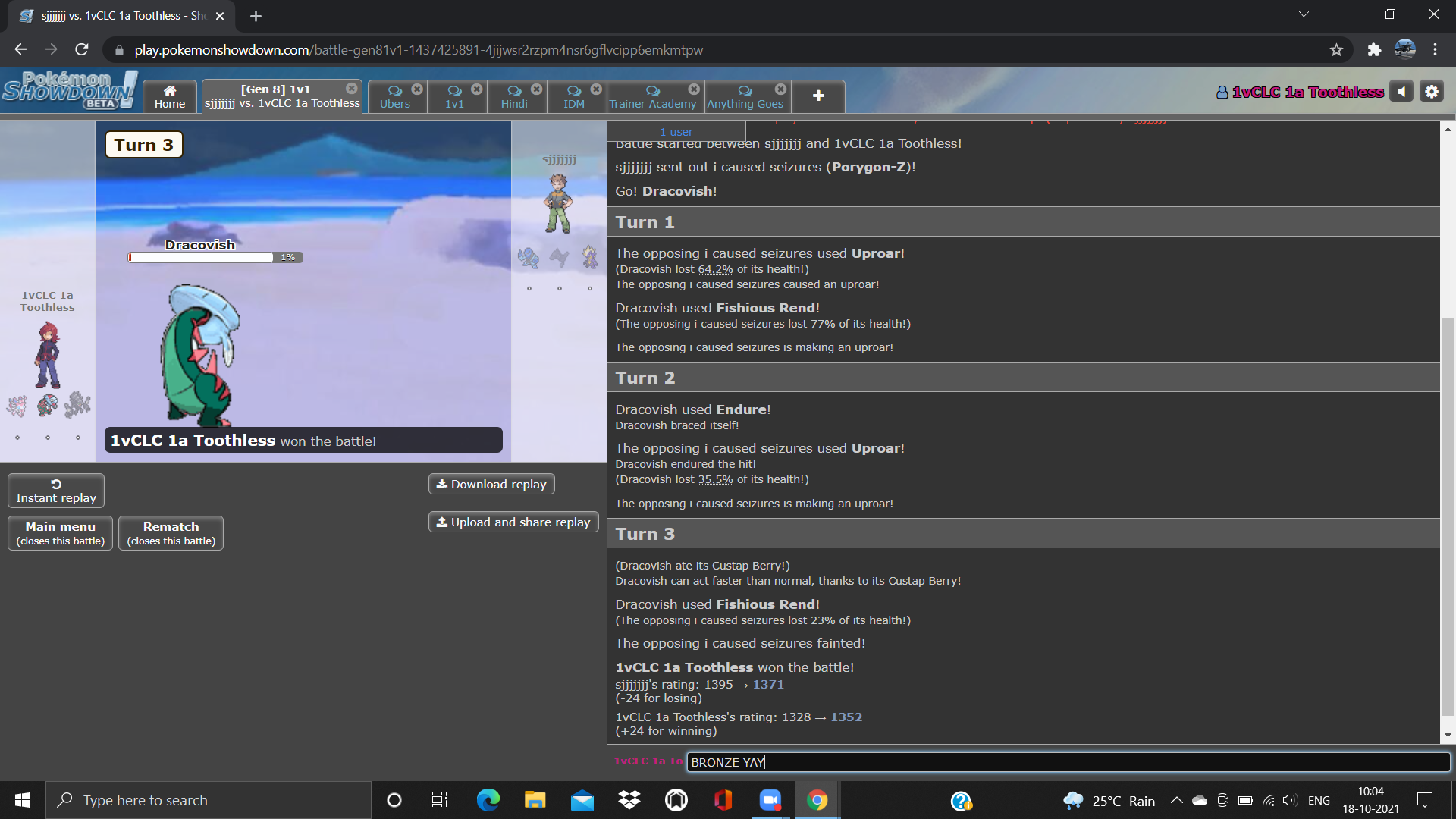1456x819 pixels.
Task: Open the Showdown options gear
Action: (x=1432, y=92)
